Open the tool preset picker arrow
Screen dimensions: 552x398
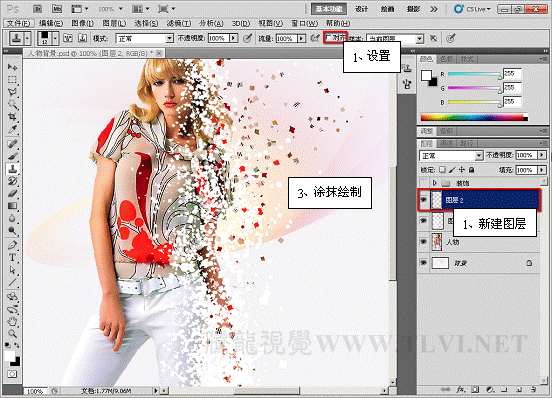[x=27, y=38]
